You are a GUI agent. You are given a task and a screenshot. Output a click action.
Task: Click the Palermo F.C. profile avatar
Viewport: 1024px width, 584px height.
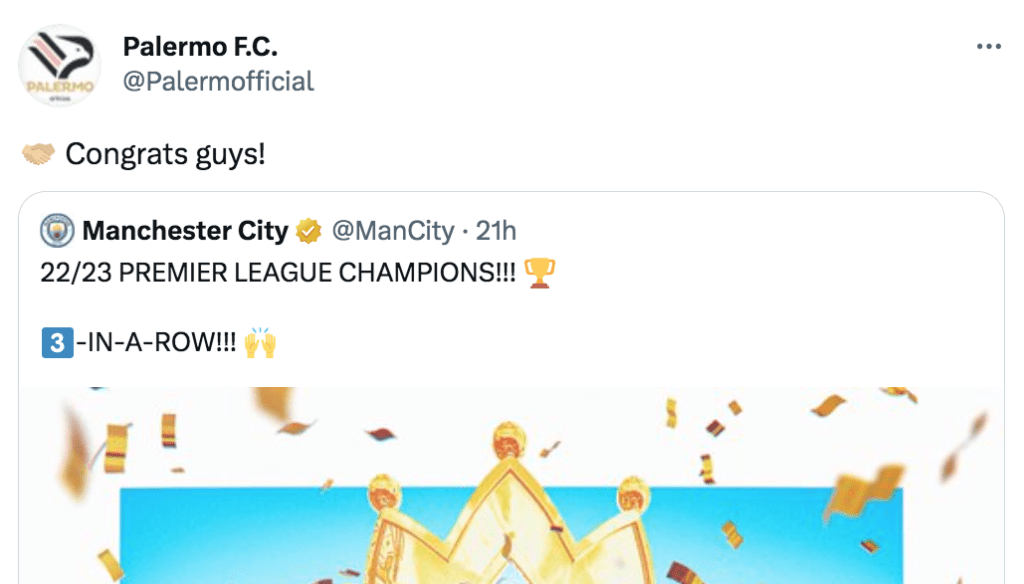59,65
